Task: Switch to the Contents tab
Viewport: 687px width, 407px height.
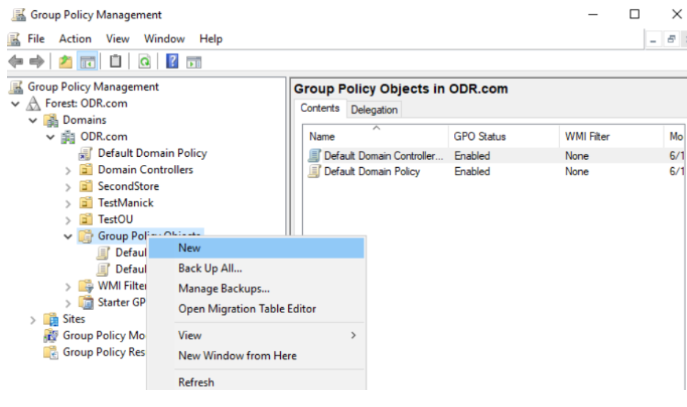Action: [320, 108]
